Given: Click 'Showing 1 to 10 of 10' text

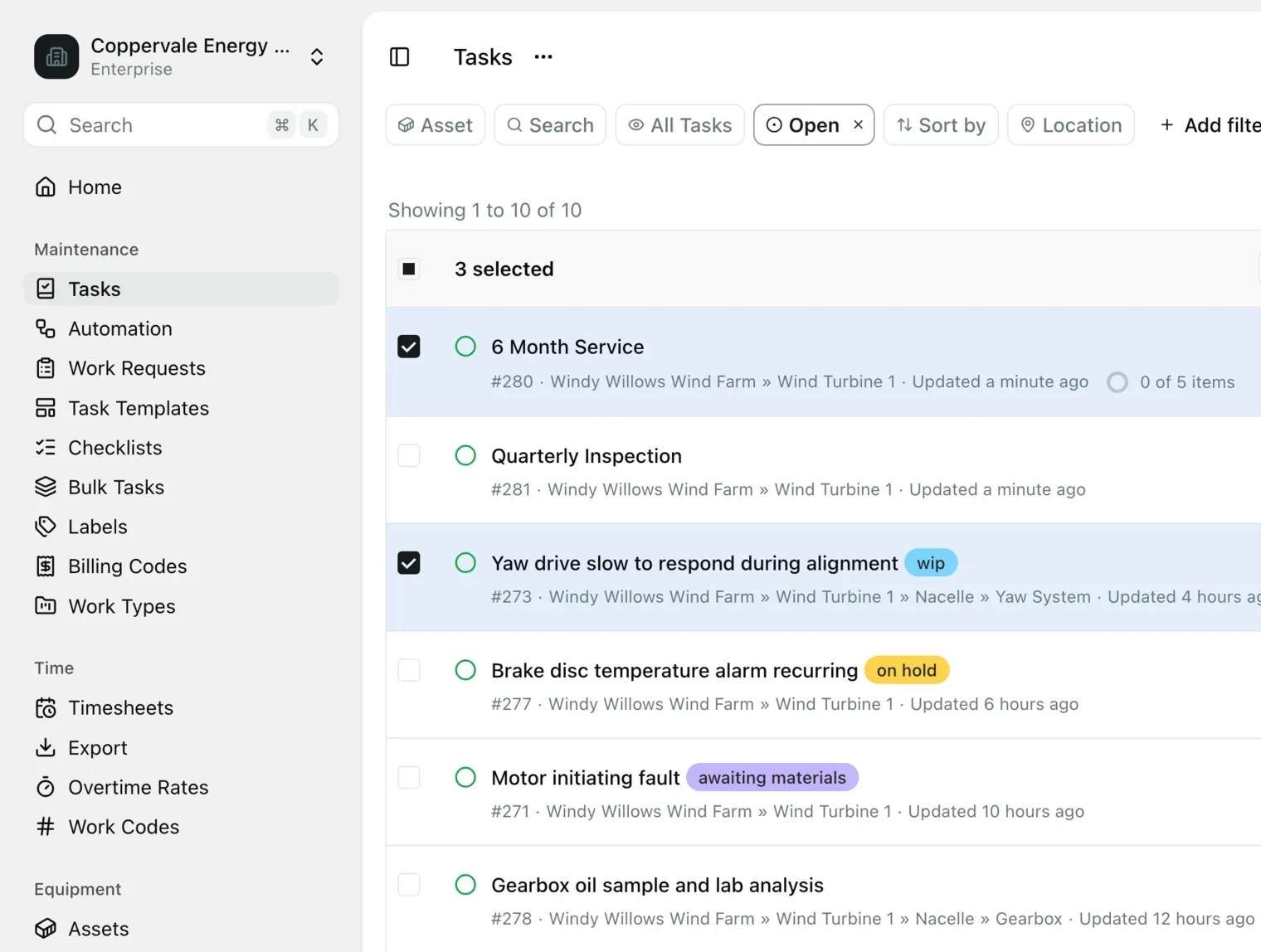Looking at the screenshot, I should (x=484, y=210).
